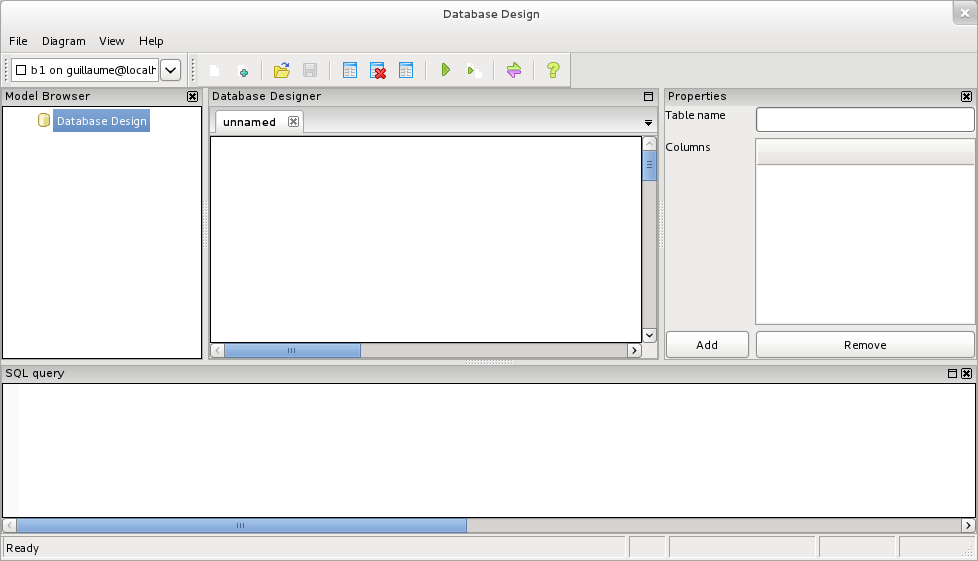Click the green play execute icon

[446, 71]
